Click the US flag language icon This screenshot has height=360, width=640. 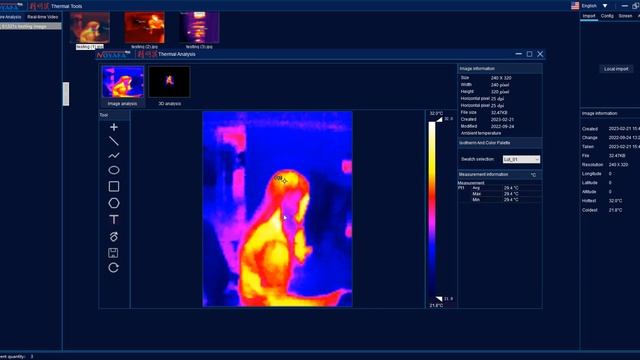(x=575, y=6)
